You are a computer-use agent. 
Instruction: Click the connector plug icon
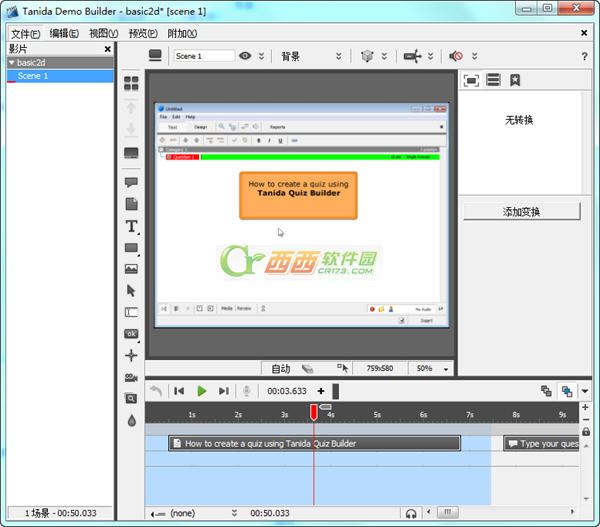click(x=412, y=56)
